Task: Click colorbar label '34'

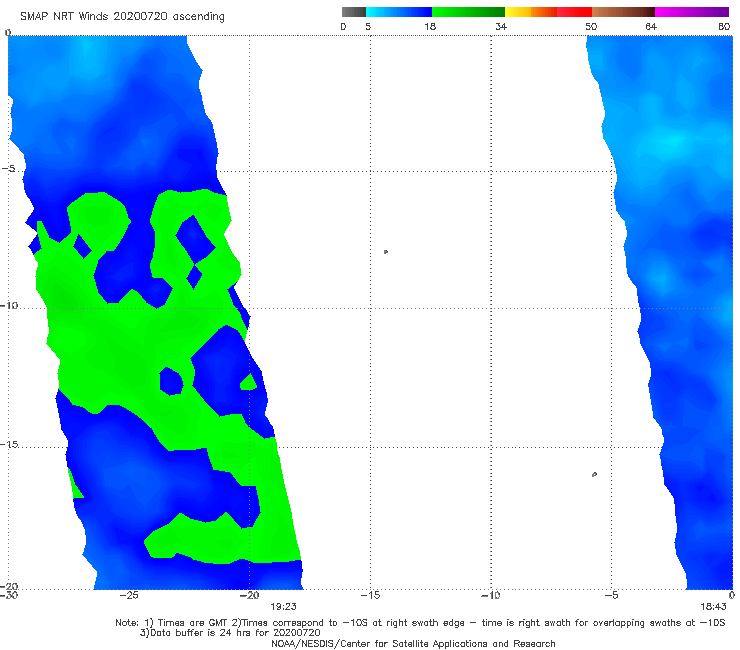Action: pyautogui.click(x=501, y=26)
